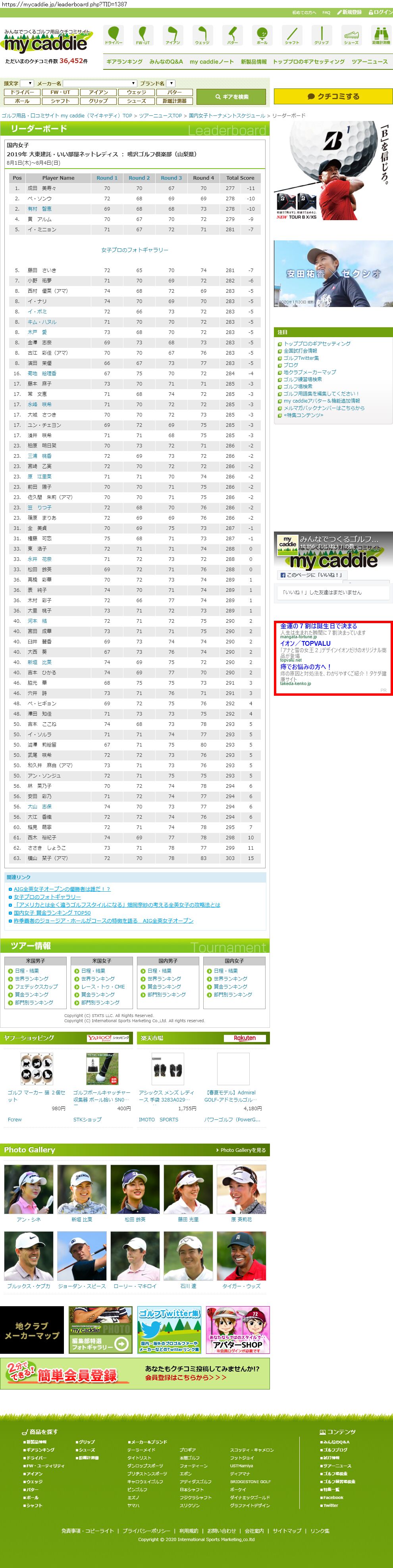
Task: Select the FW・UT filter button
Action: [60, 92]
